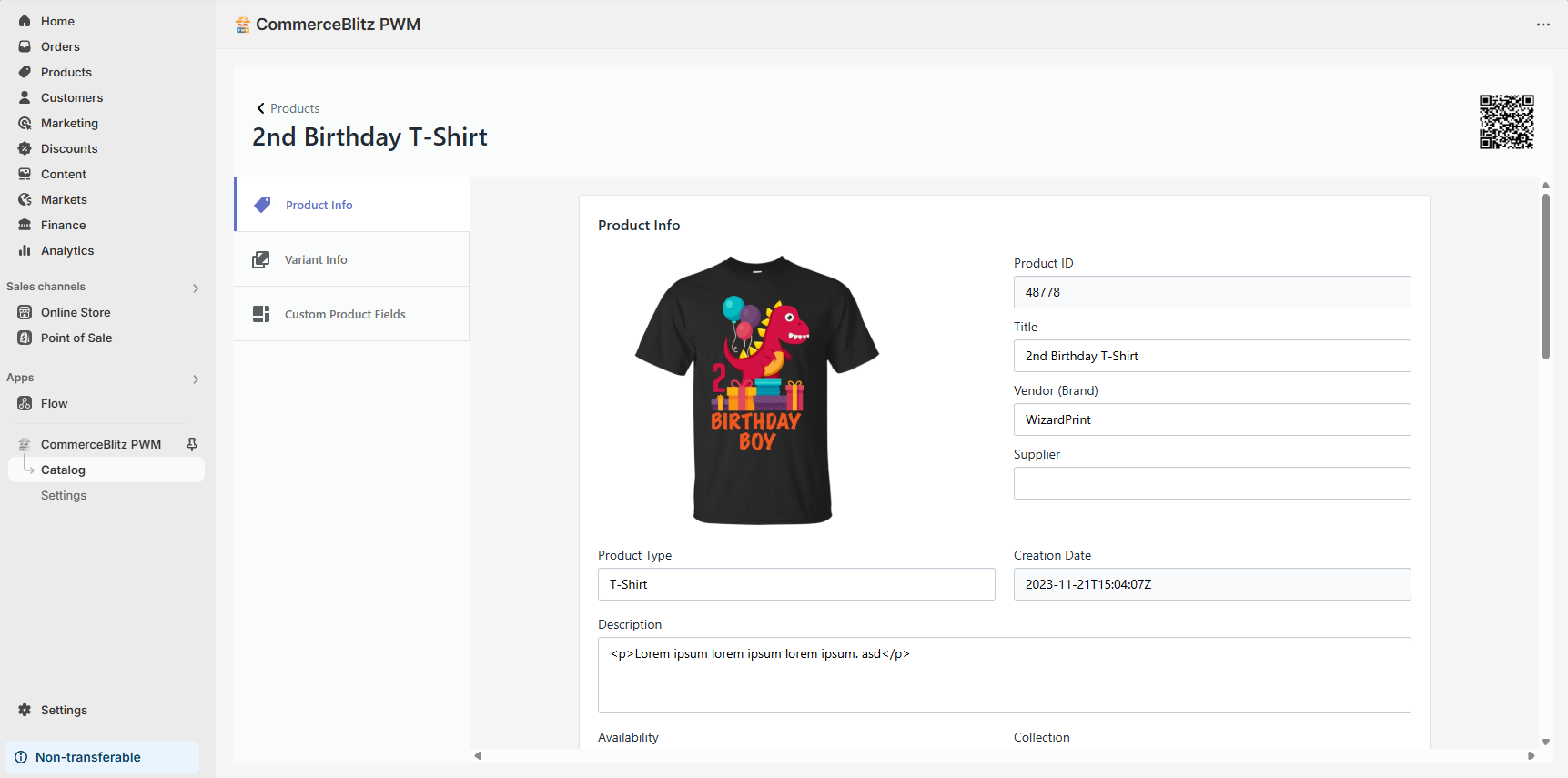This screenshot has width=1568, height=778.
Task: Click the CommerceBlitz PWM header logo icon
Action: pyautogui.click(x=242, y=25)
